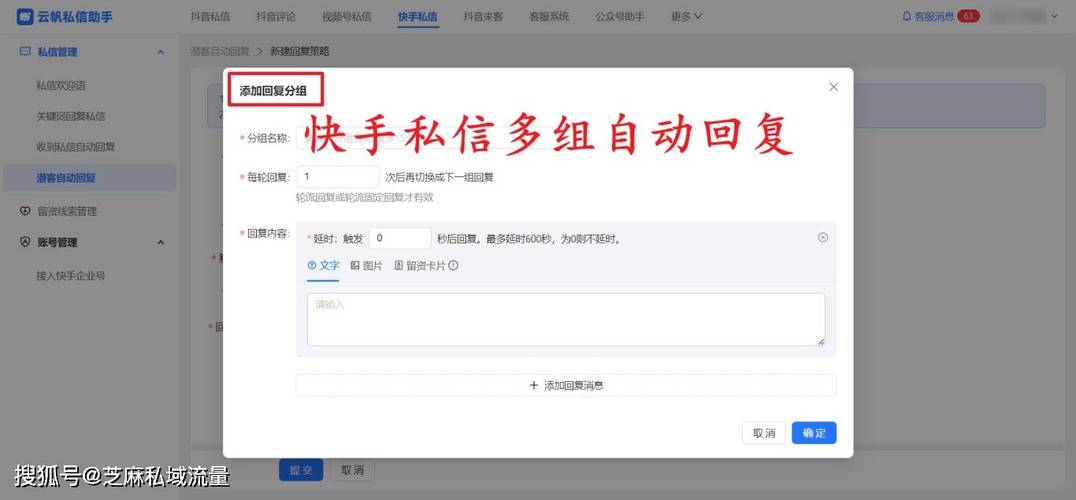Open 留资线索管理 in the sidebar

pos(66,211)
